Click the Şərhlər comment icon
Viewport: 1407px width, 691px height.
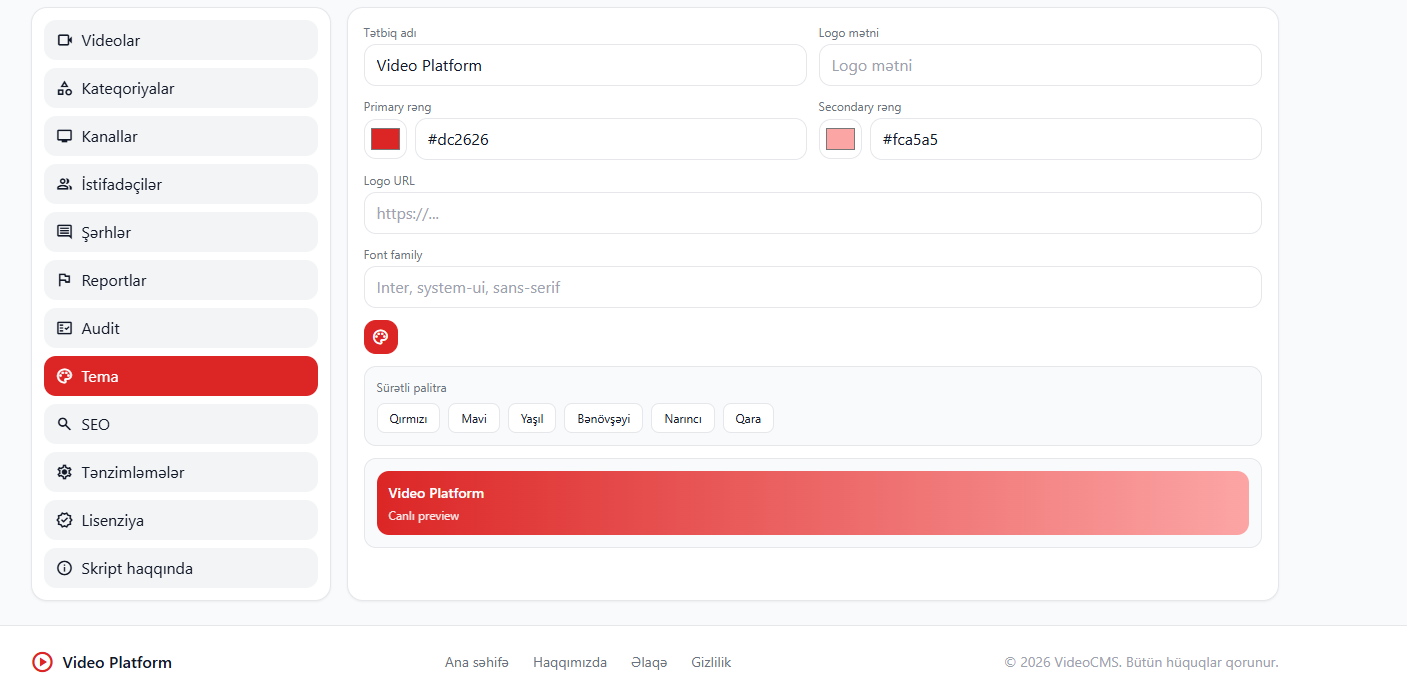click(x=65, y=233)
